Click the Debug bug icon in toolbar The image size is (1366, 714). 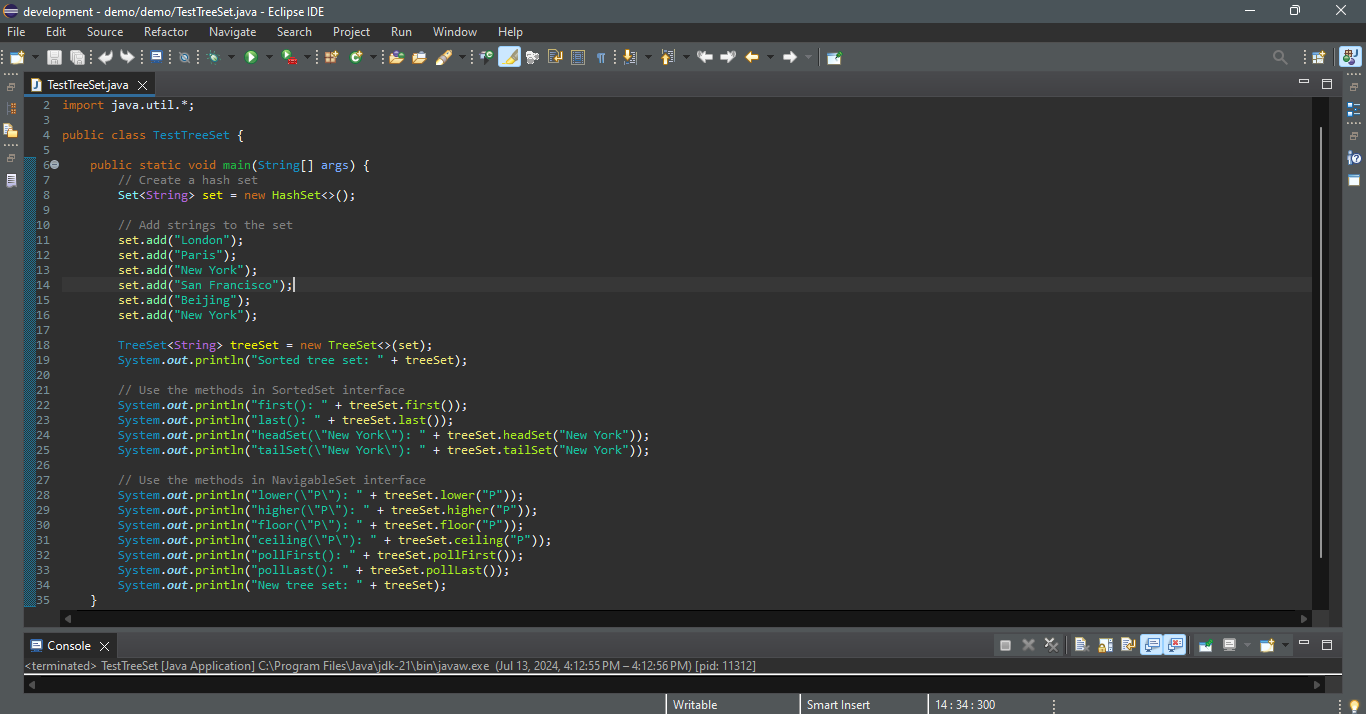(x=213, y=58)
